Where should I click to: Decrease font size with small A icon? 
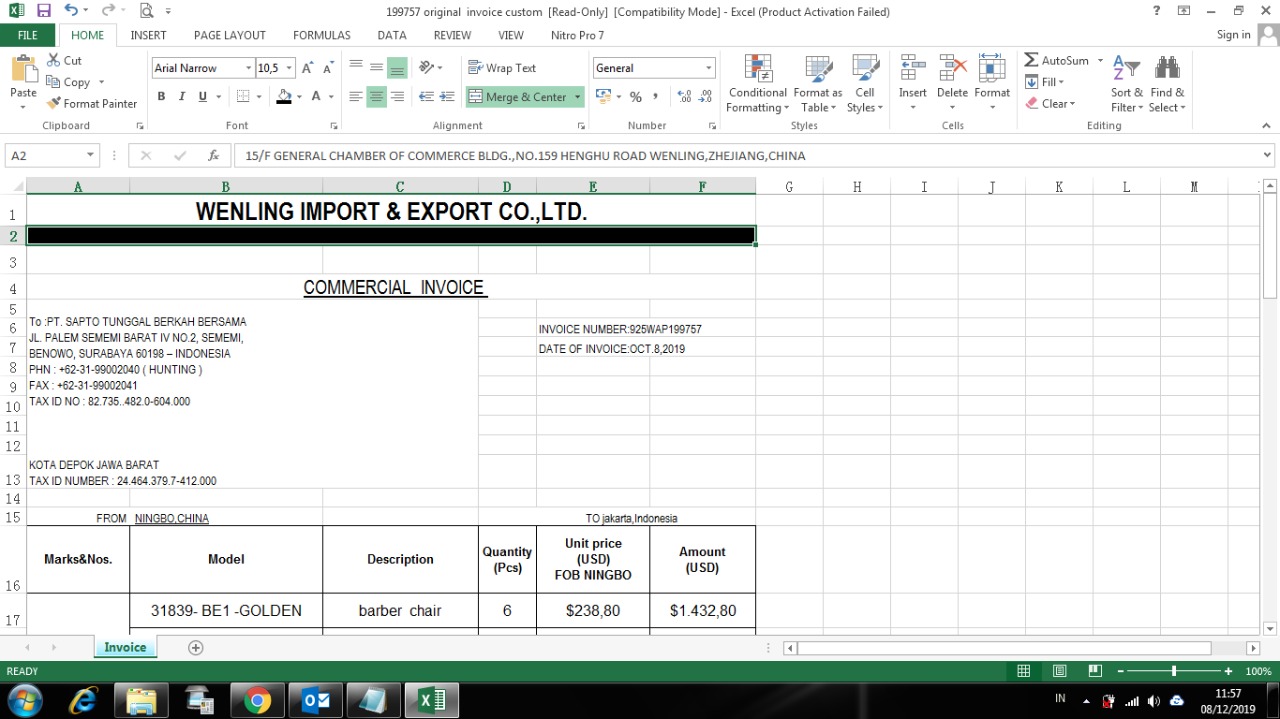pyautogui.click(x=329, y=68)
